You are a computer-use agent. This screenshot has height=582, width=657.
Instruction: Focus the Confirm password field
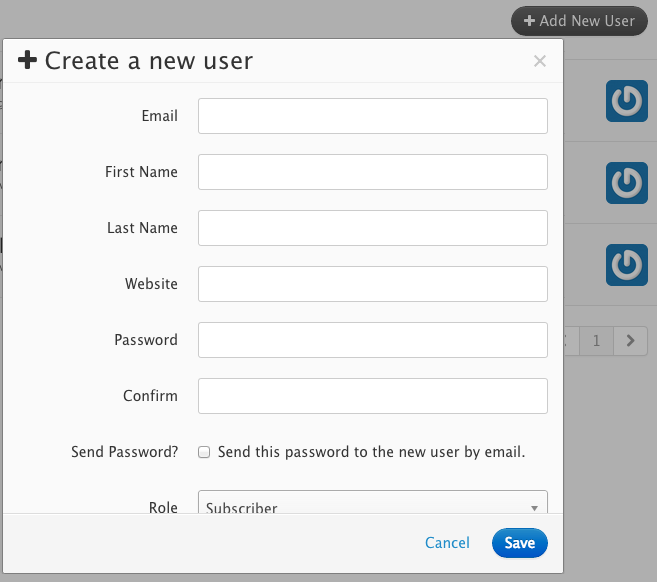(x=372, y=396)
